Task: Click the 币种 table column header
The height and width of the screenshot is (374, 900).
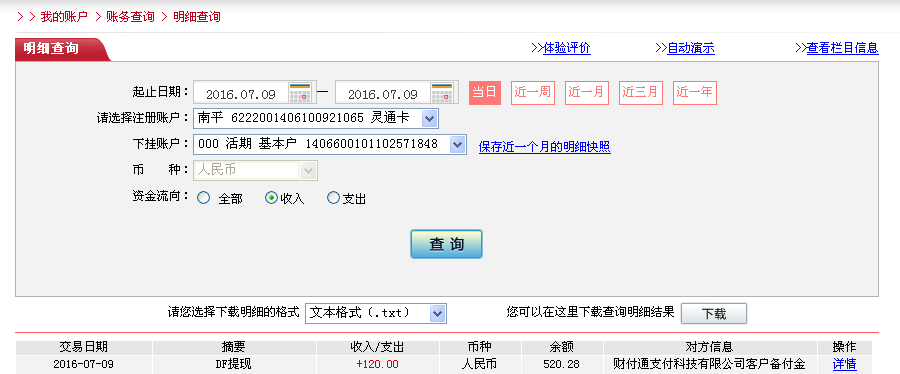Action: [x=480, y=347]
